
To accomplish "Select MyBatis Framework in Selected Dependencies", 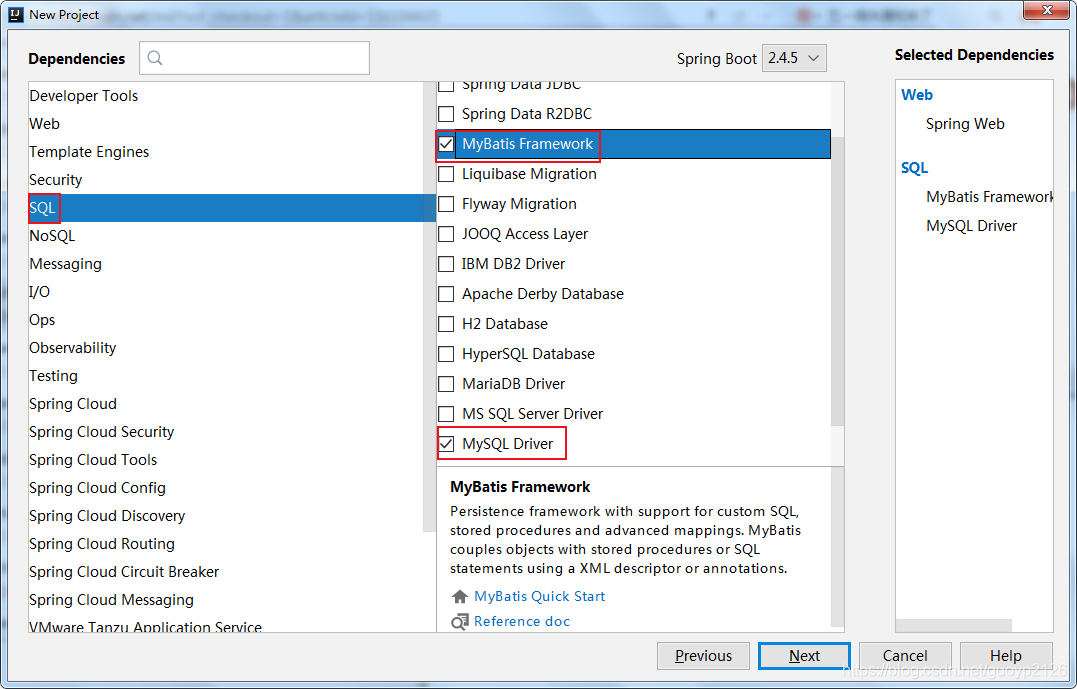I will coord(990,197).
